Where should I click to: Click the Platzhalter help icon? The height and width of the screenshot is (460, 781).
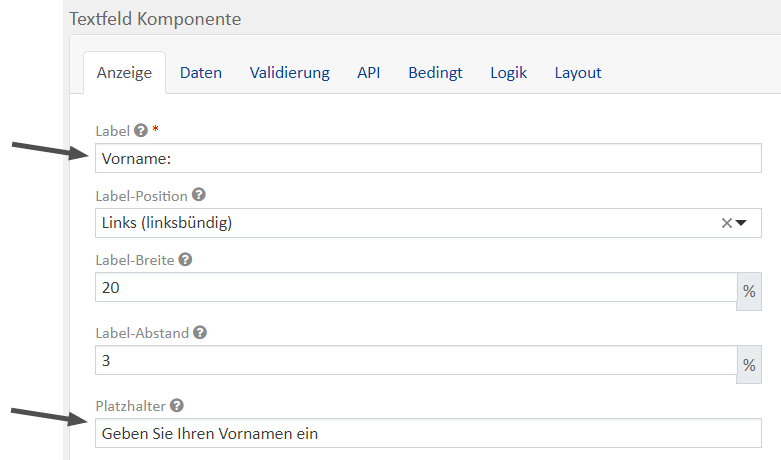click(177, 405)
